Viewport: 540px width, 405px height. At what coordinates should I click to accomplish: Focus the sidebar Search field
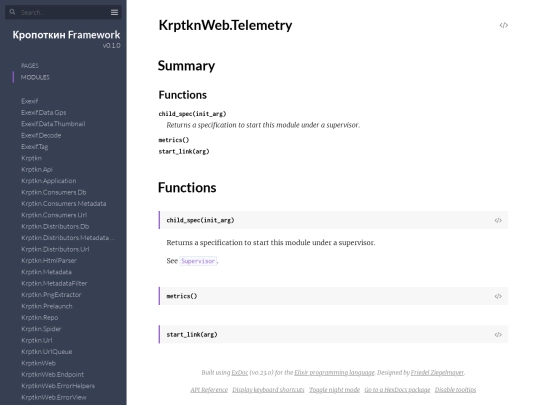[63, 12]
